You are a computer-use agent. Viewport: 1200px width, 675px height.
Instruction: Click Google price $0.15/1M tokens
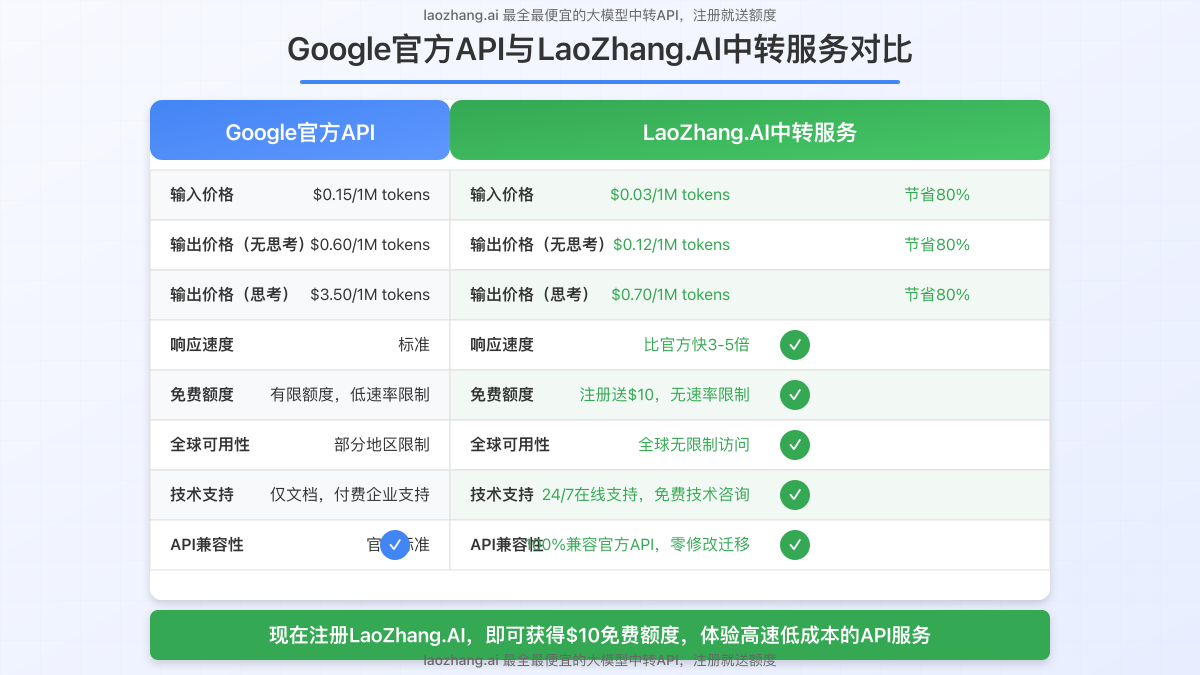(x=371, y=195)
